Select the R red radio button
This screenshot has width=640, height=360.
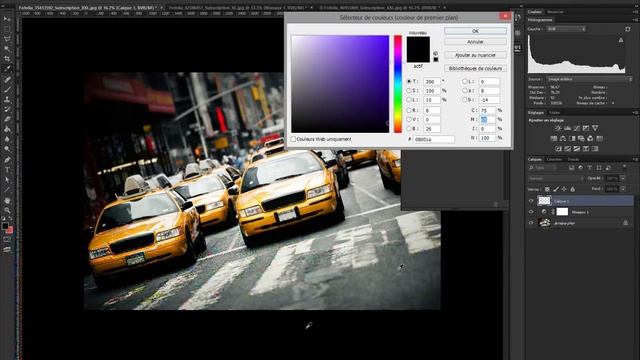(409, 110)
